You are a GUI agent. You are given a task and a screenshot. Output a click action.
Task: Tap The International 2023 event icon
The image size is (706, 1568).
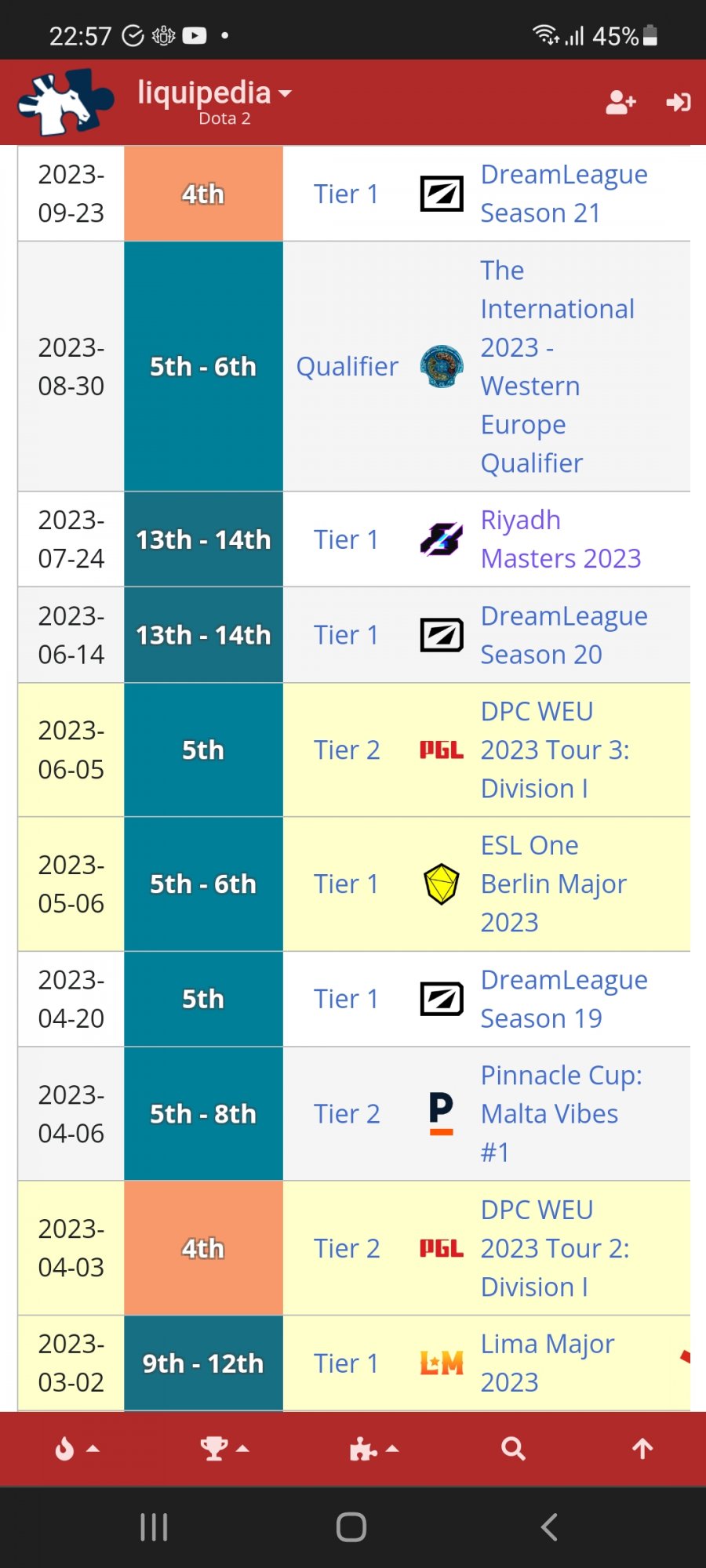coord(442,366)
